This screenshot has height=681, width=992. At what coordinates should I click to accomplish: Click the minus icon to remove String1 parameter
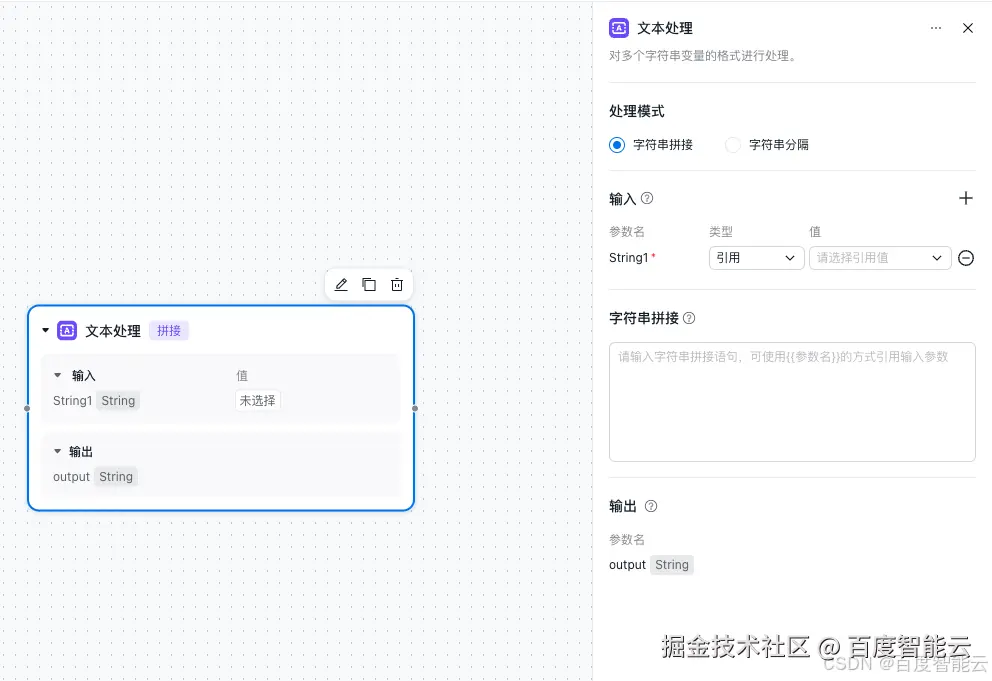[x=966, y=258]
